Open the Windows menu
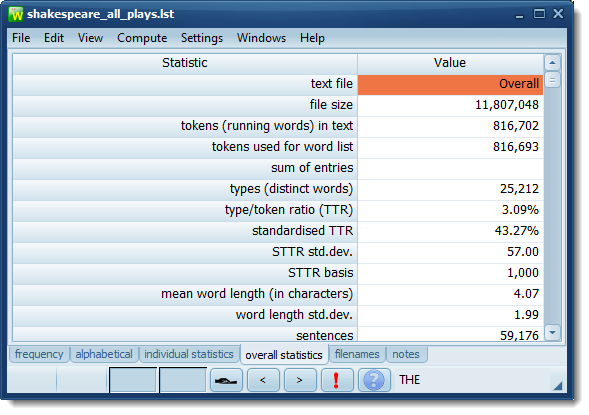589x415 pixels. (x=261, y=38)
